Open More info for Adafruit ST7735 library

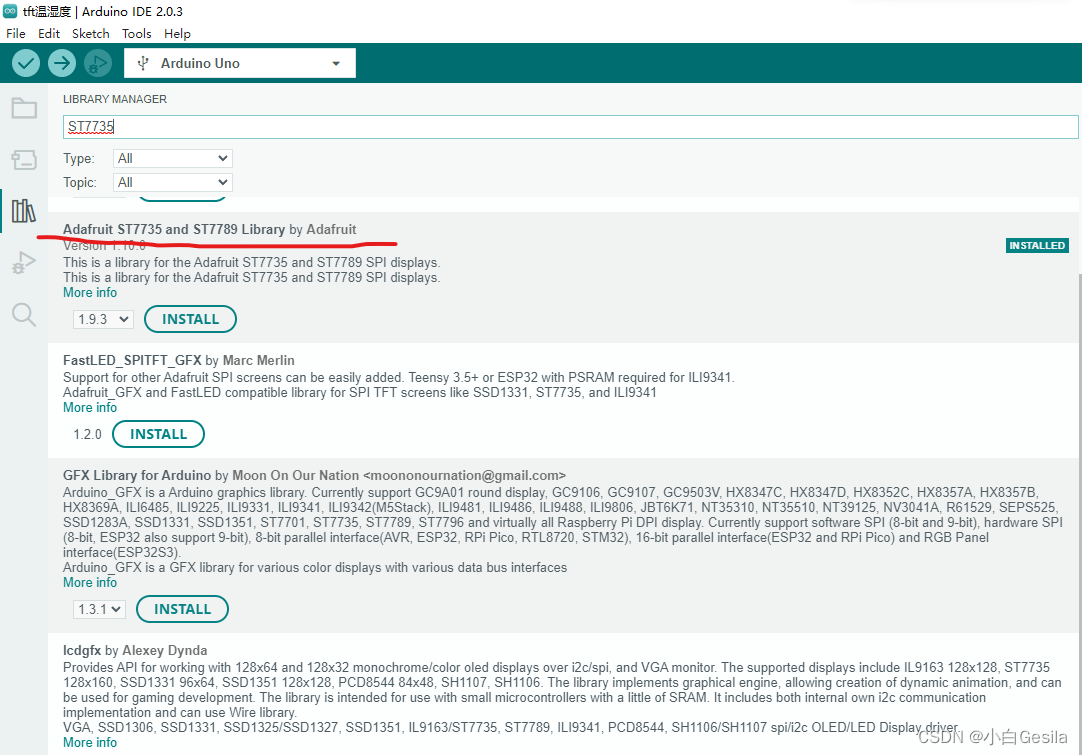(x=90, y=293)
